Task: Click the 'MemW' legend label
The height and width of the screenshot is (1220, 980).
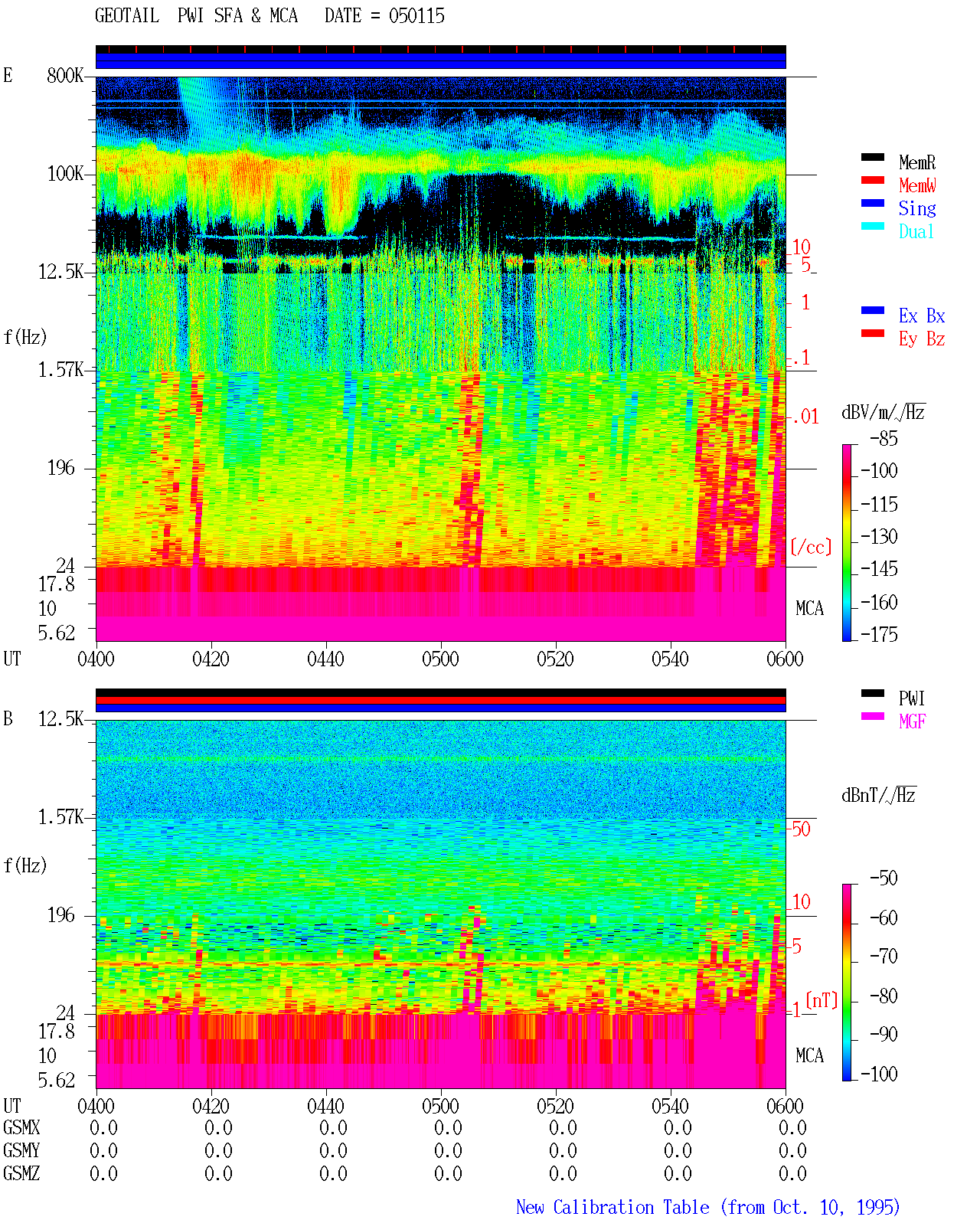Action: (917, 185)
